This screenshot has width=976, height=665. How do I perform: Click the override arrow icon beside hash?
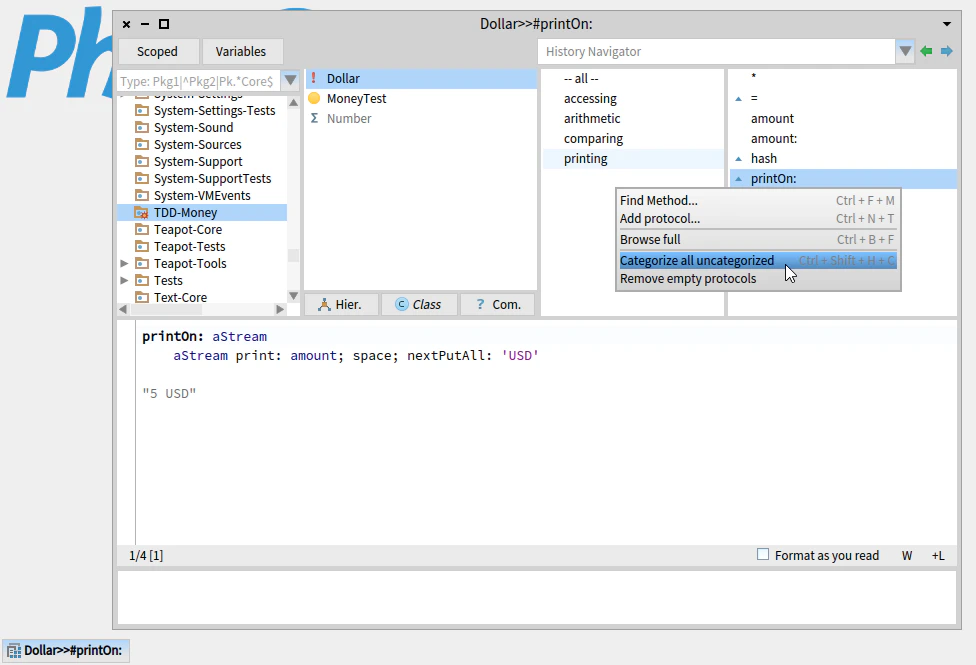click(739, 159)
